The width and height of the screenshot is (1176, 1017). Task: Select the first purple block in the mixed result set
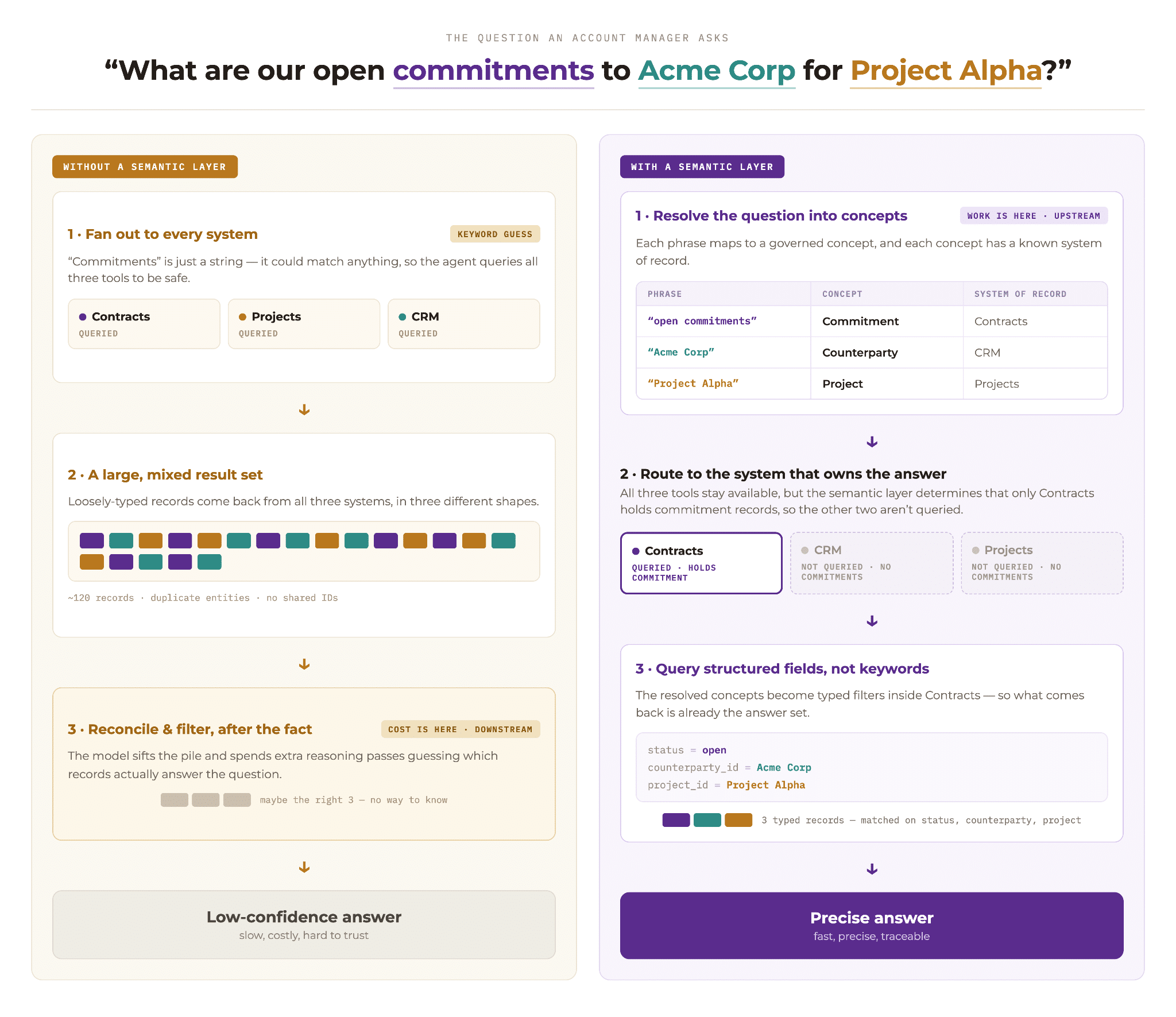[x=92, y=540]
